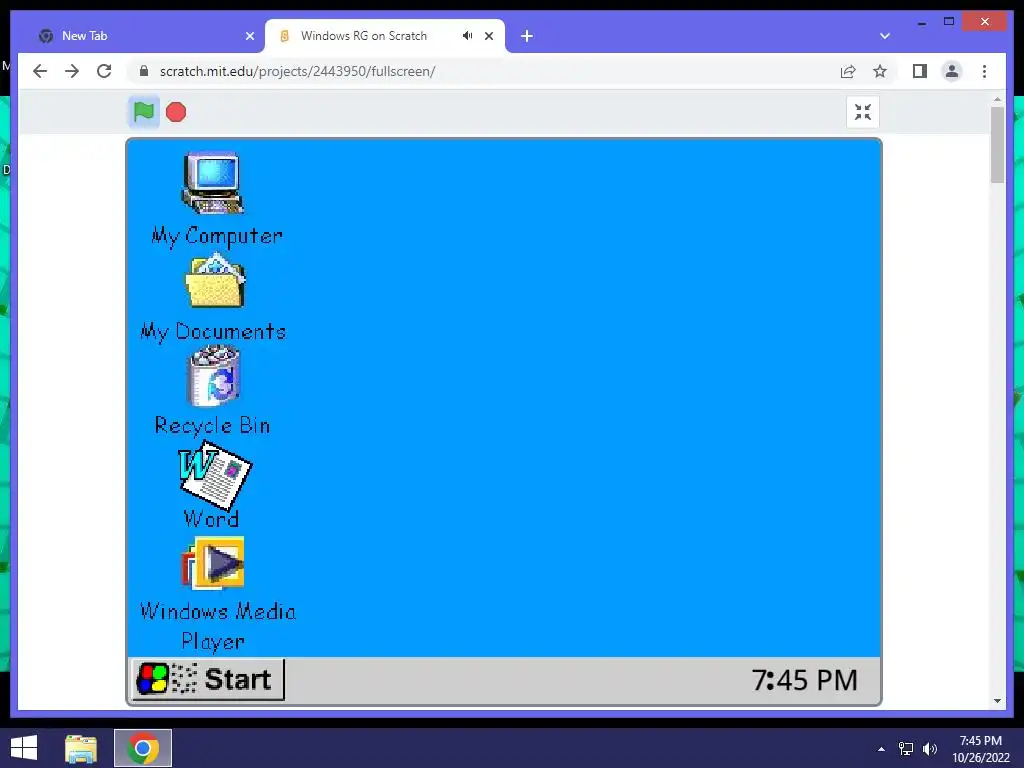Click the lock icon for site information
Viewport: 1024px width, 768px height.
coord(144,71)
